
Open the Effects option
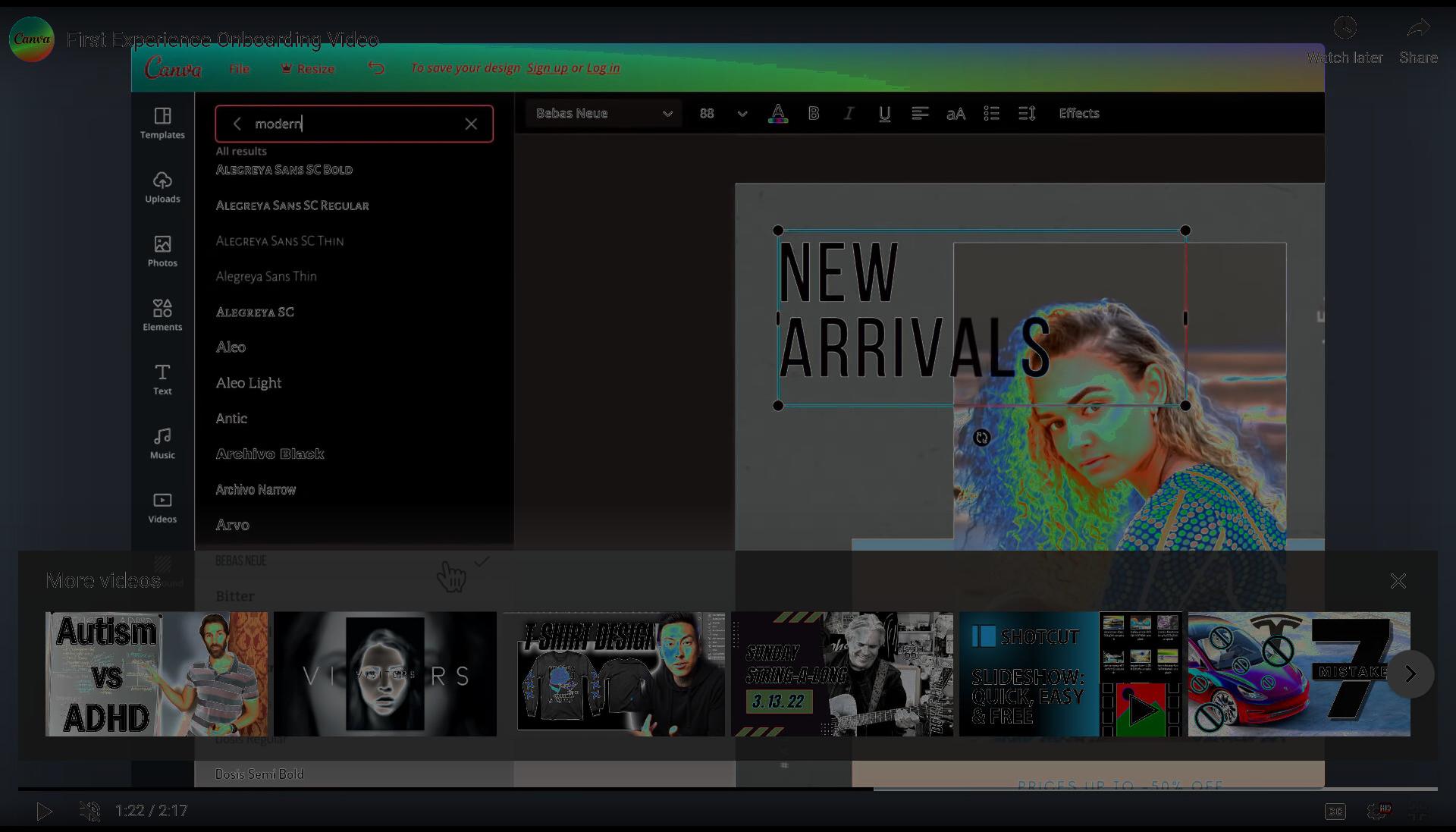(1079, 114)
